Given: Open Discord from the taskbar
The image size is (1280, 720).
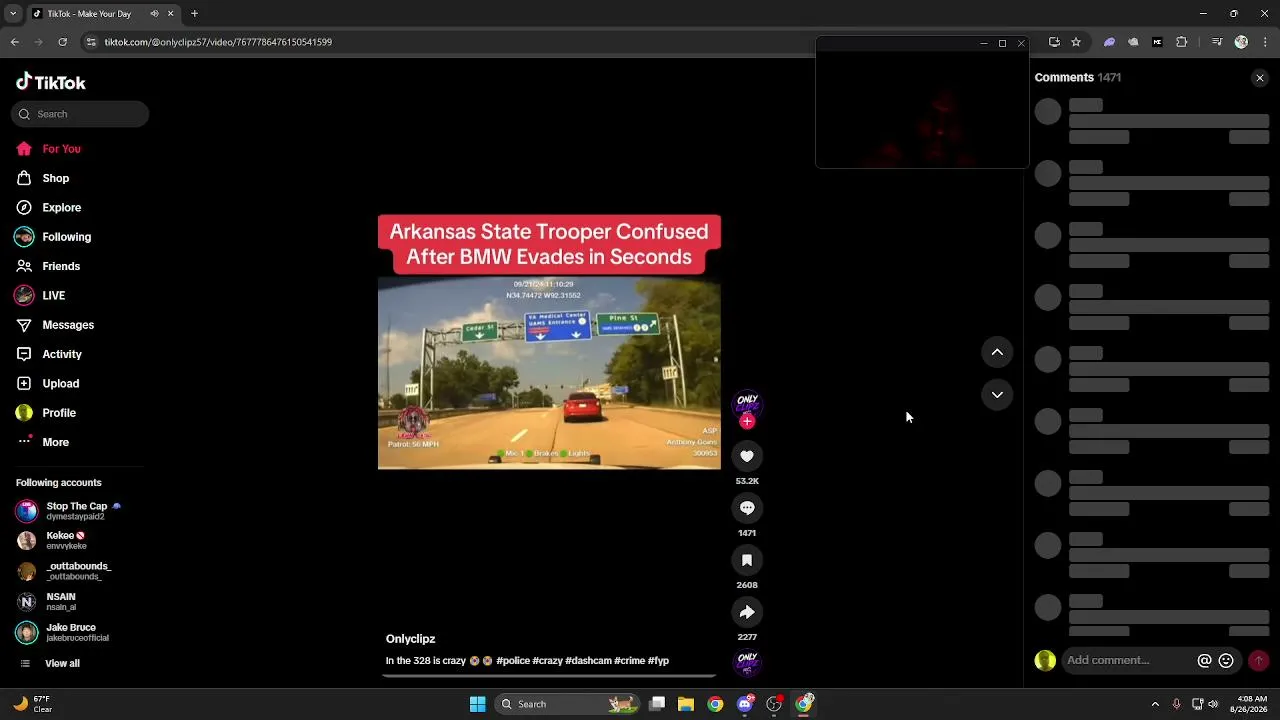Looking at the screenshot, I should [x=745, y=704].
